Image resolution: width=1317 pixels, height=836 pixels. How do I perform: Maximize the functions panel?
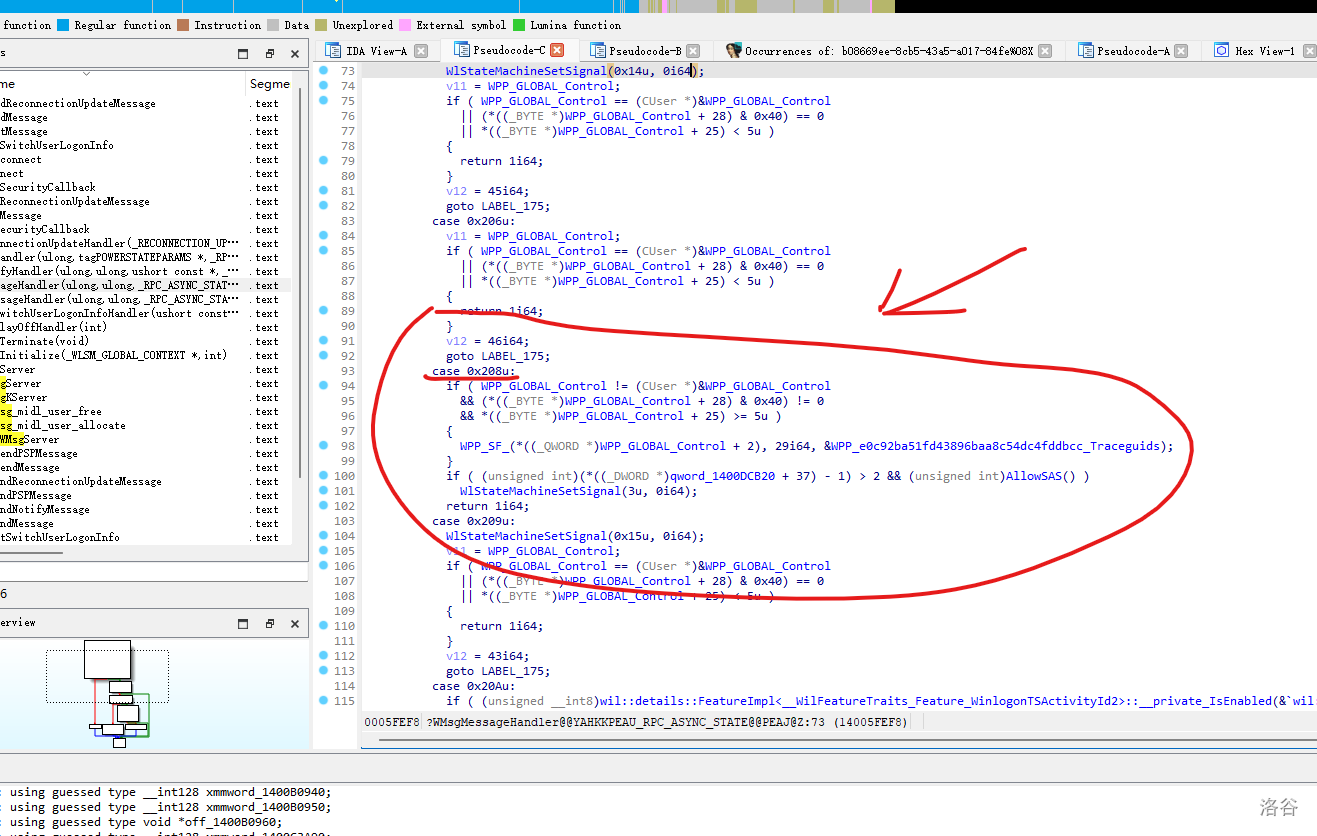(242, 54)
